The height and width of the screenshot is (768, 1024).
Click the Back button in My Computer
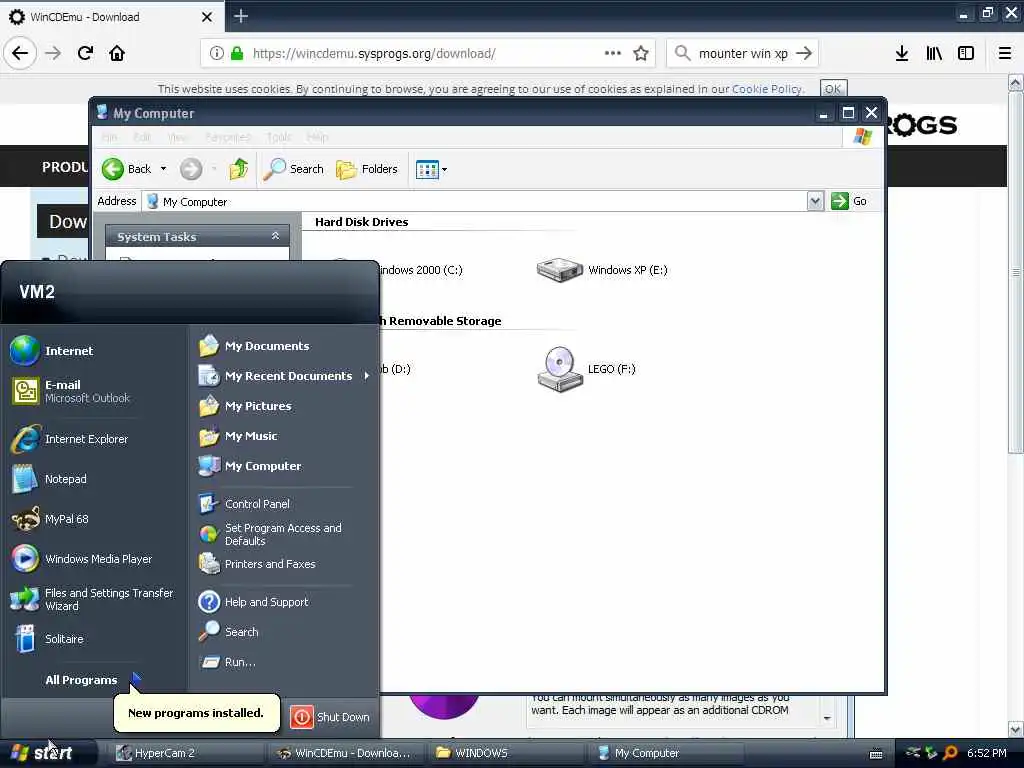point(127,169)
